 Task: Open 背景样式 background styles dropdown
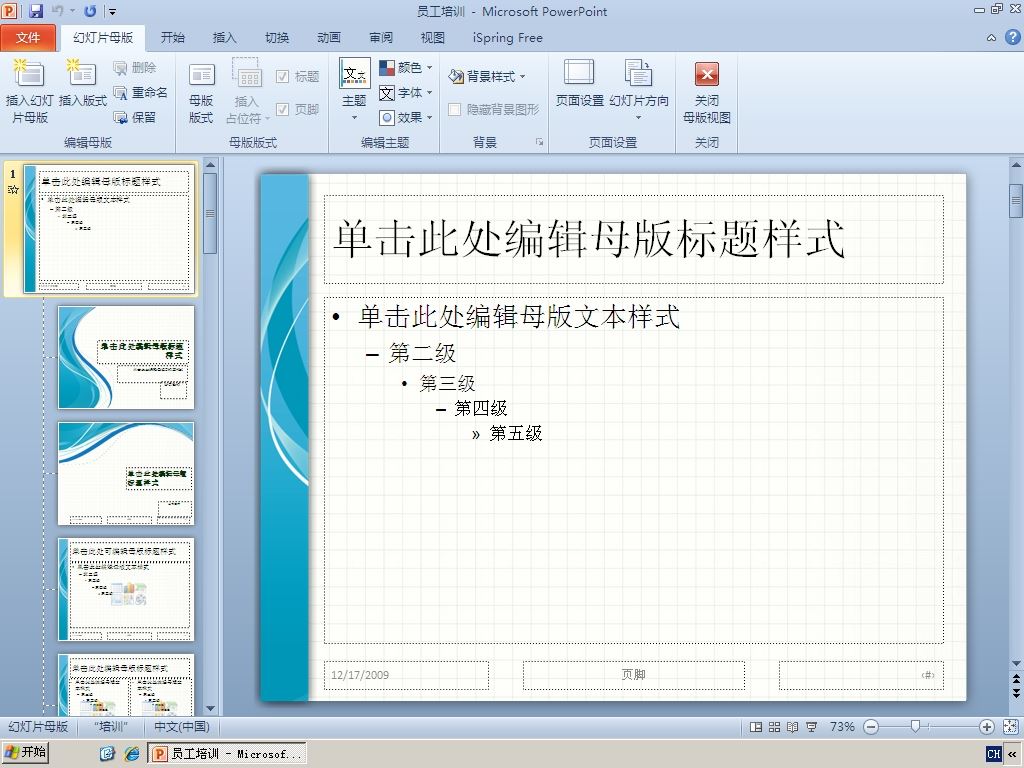tap(487, 76)
